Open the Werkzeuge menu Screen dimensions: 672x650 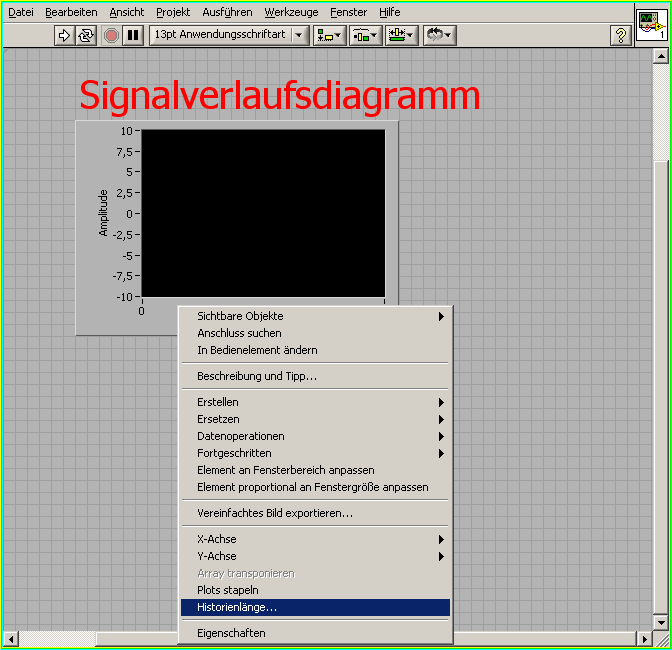pos(291,12)
